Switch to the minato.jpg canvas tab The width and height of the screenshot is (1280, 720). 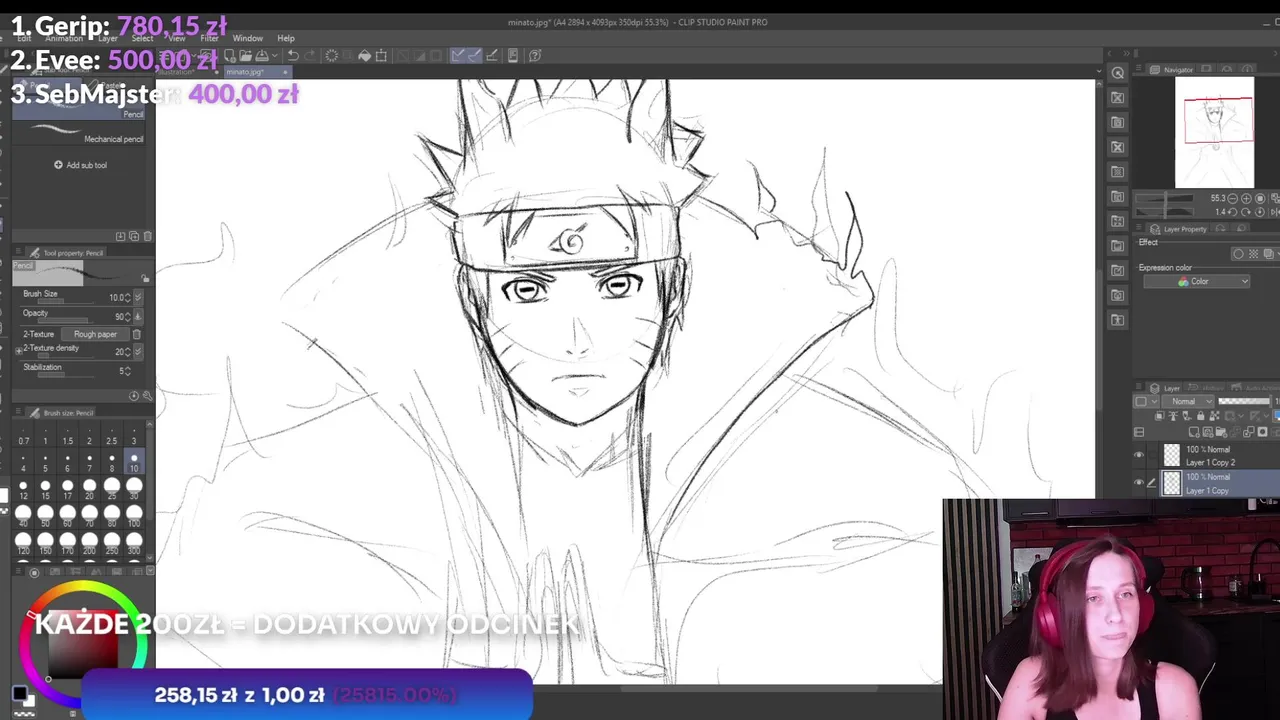[x=256, y=72]
